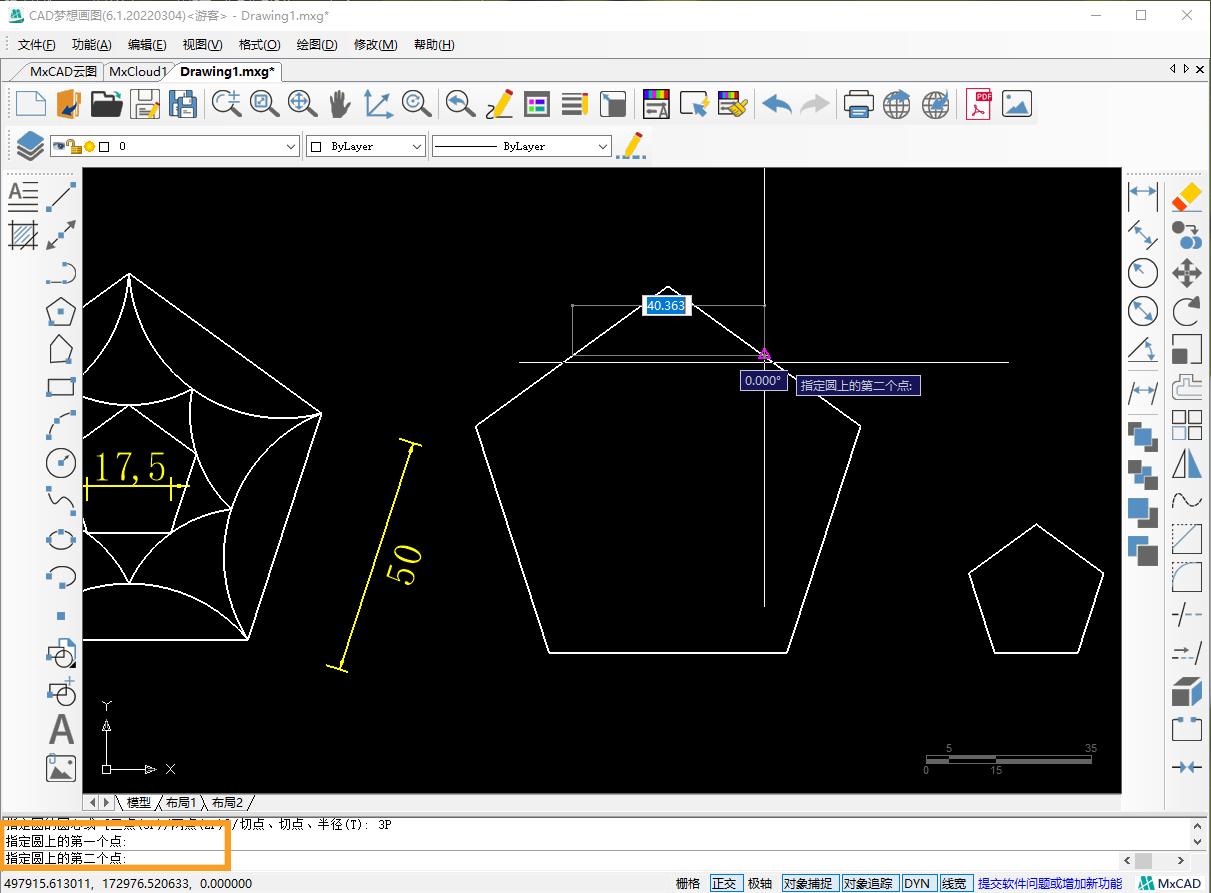Expand the layer selection dropdown
This screenshot has height=893, width=1211.
291,146
